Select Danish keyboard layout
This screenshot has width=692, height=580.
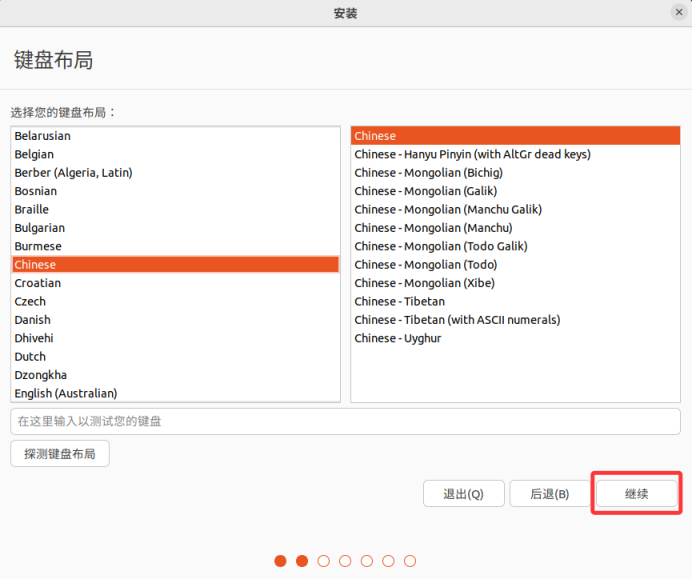coord(175,320)
